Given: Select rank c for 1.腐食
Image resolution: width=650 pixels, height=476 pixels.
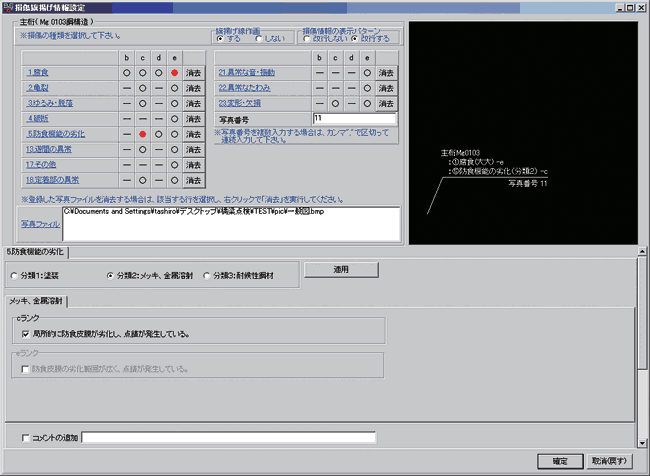Looking at the screenshot, I should click(143, 73).
